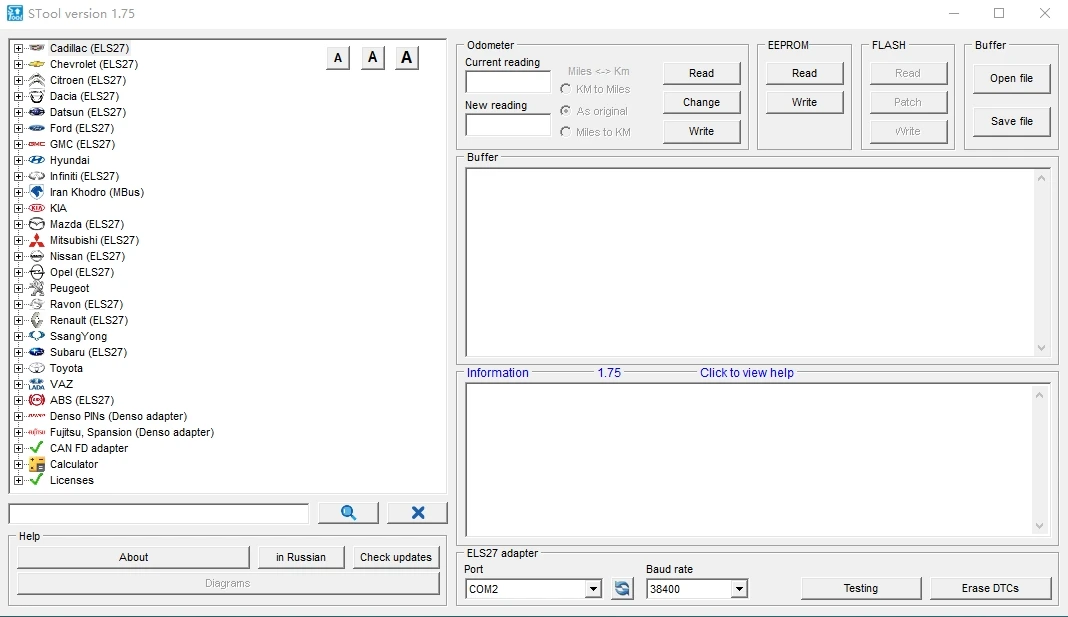
Task: Select the As original radio option
Action: [565, 110]
